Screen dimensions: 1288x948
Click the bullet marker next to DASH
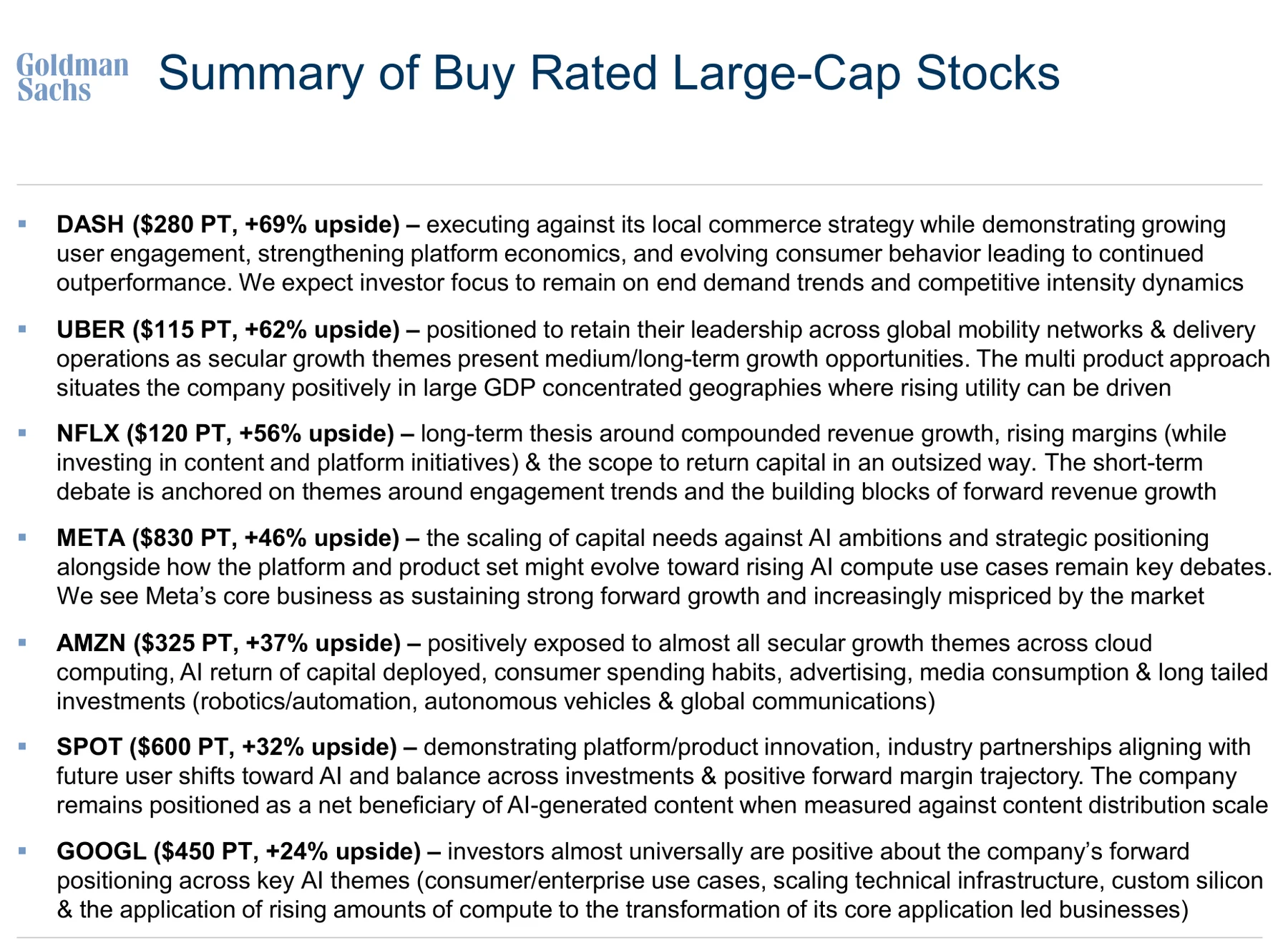pos(21,225)
